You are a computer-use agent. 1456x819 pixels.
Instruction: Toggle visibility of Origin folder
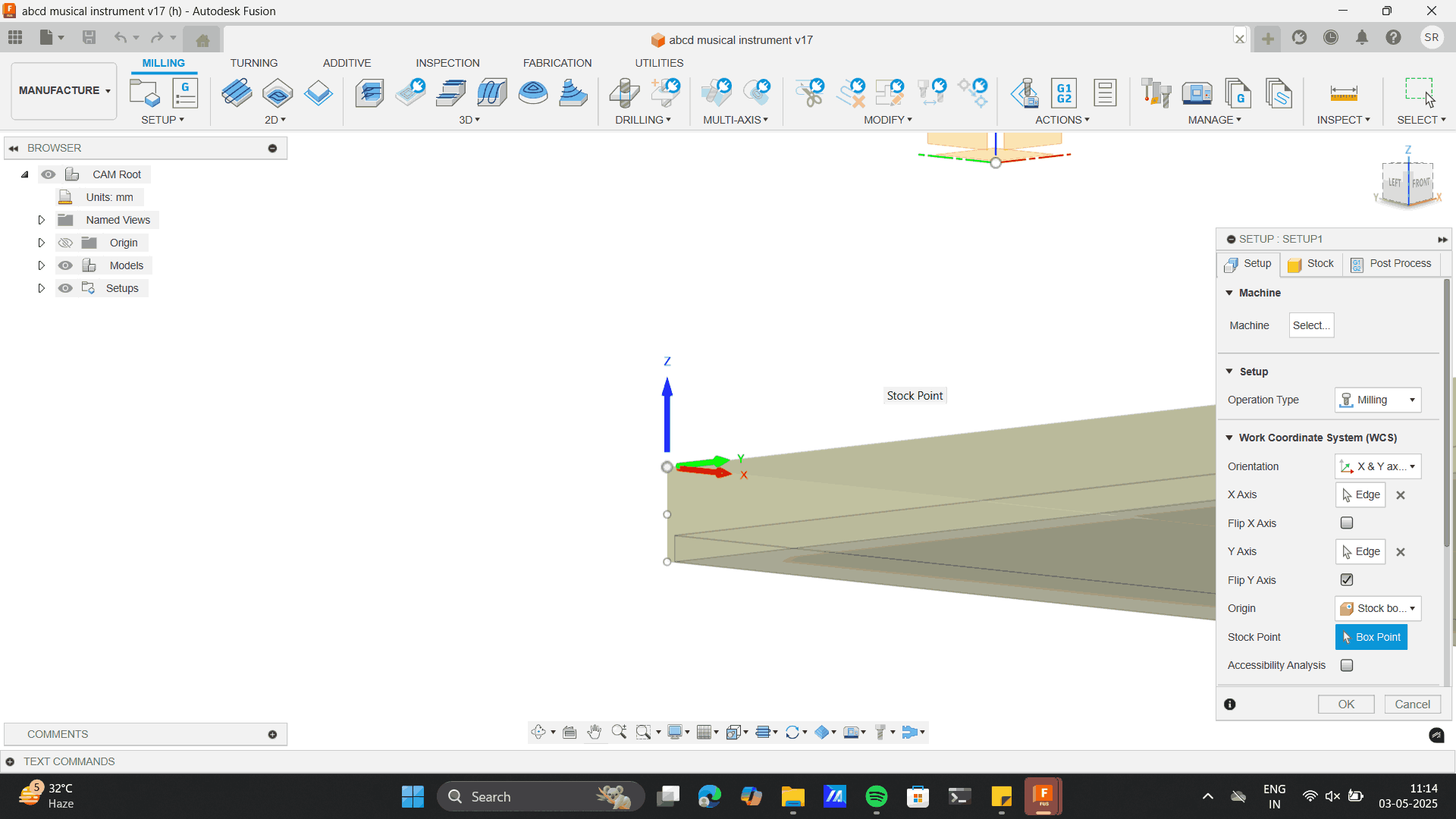click(65, 243)
